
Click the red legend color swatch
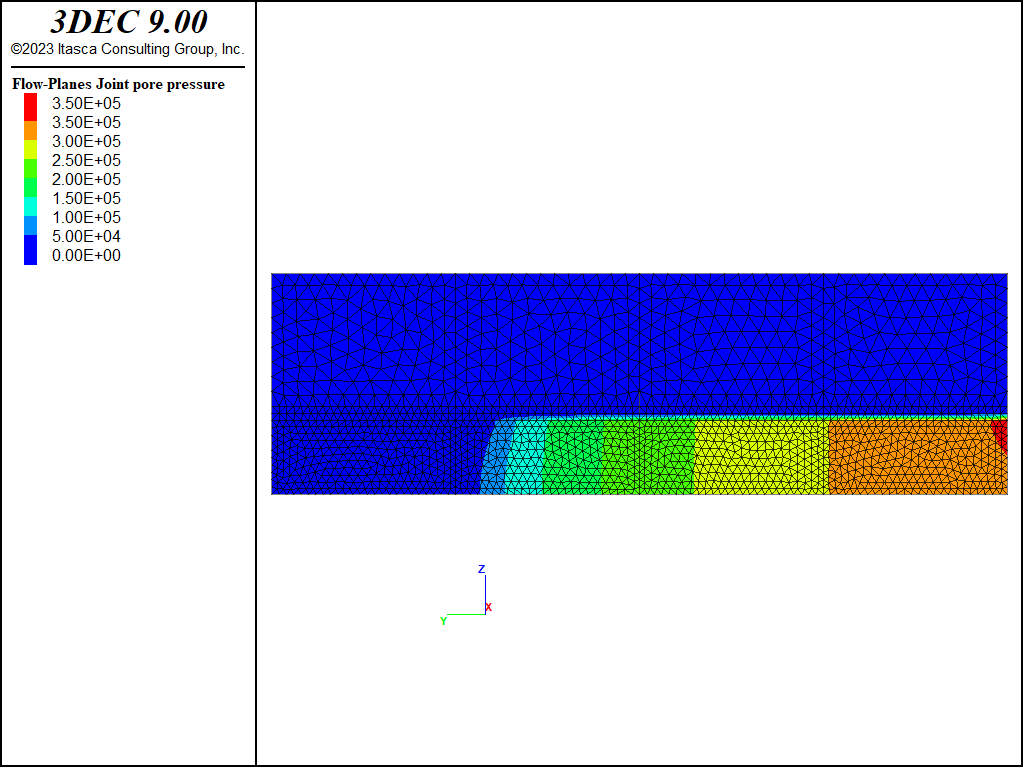click(30, 107)
